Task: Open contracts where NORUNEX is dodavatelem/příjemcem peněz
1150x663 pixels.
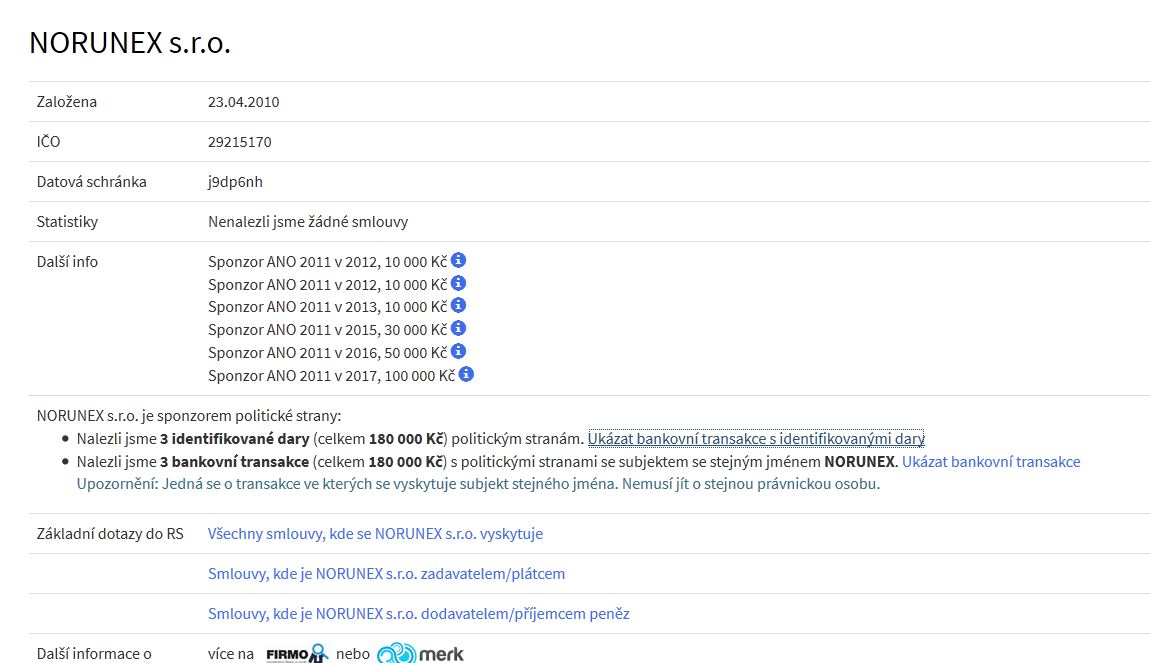Action: [x=419, y=614]
